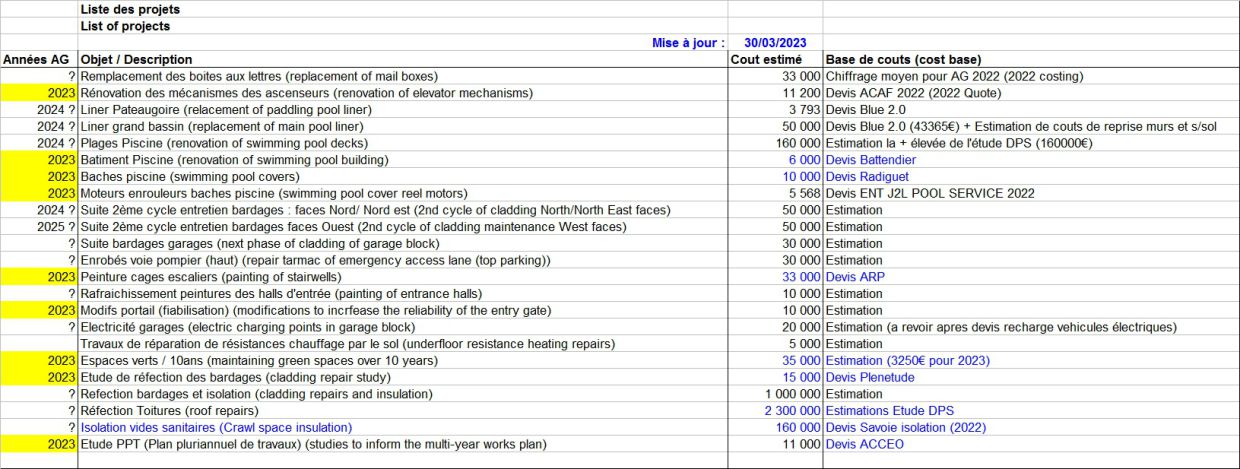Click the blue "Devis Radiguet" cell
1240x469 pixels.
866,177
